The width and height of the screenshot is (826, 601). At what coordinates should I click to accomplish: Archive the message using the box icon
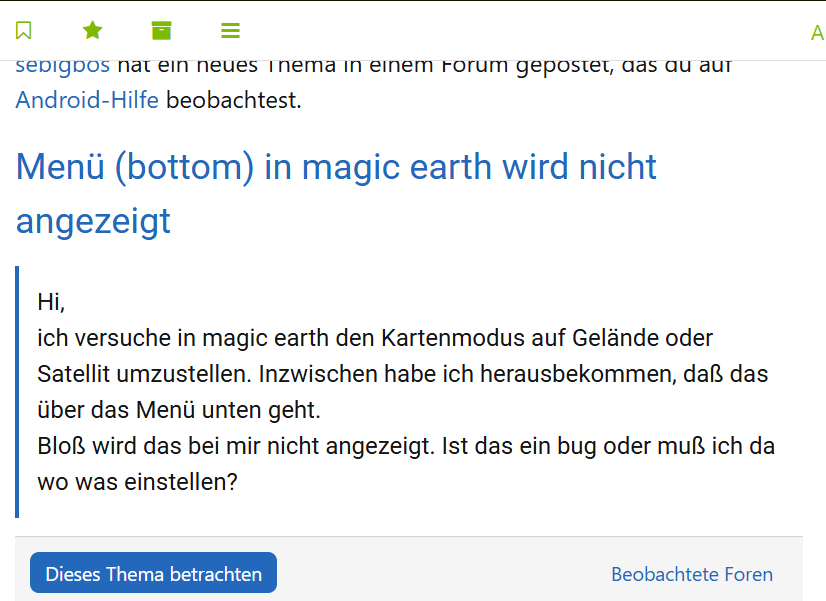tap(161, 31)
